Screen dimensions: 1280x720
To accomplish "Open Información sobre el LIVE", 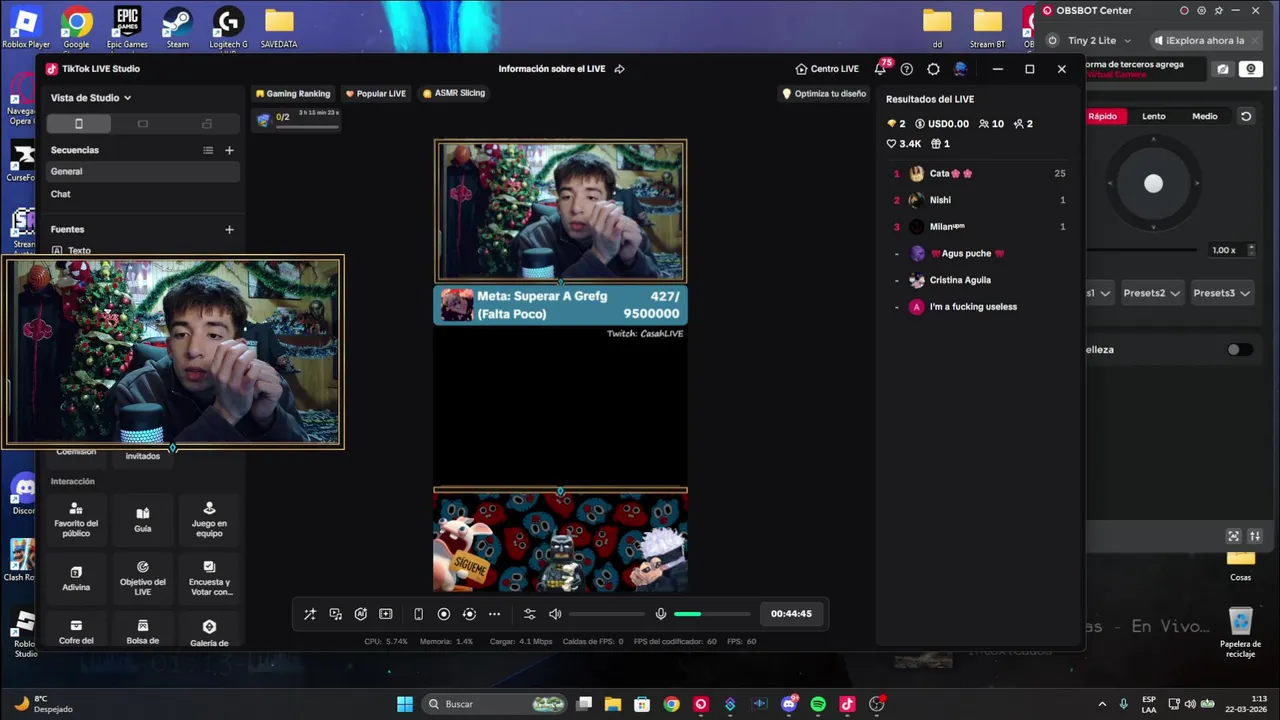I will point(552,69).
